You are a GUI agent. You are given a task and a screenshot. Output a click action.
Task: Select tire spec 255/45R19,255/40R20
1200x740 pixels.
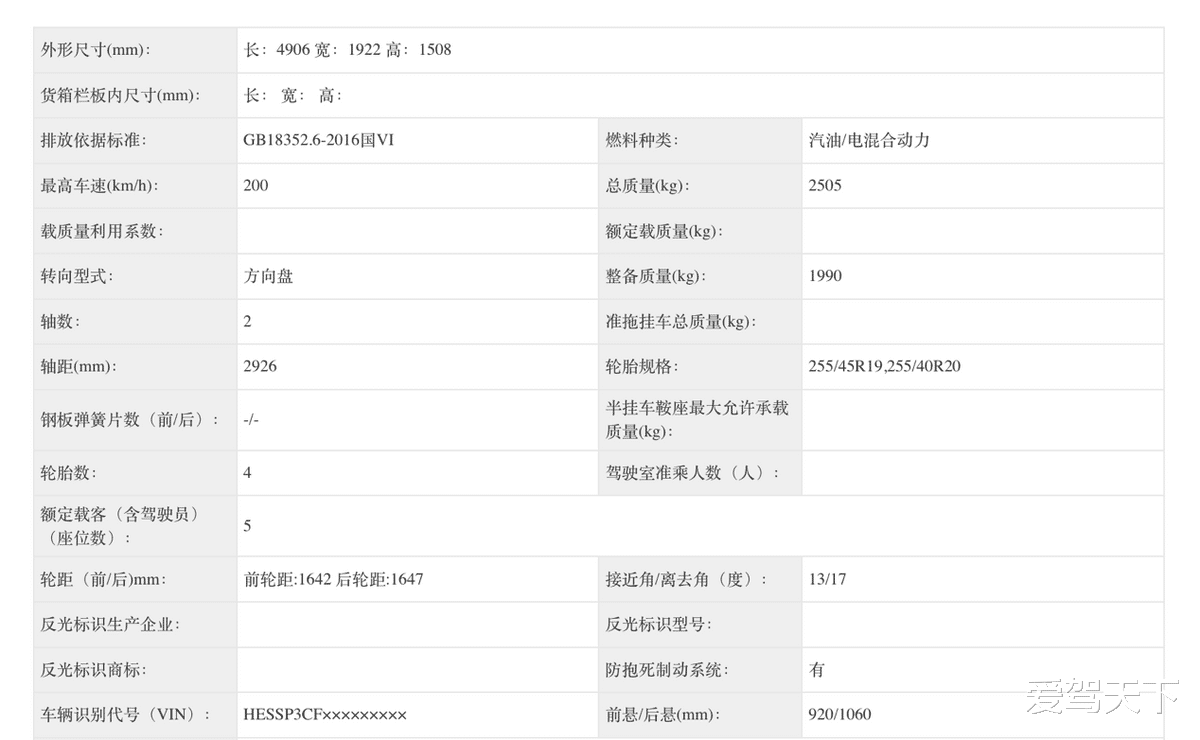(884, 367)
